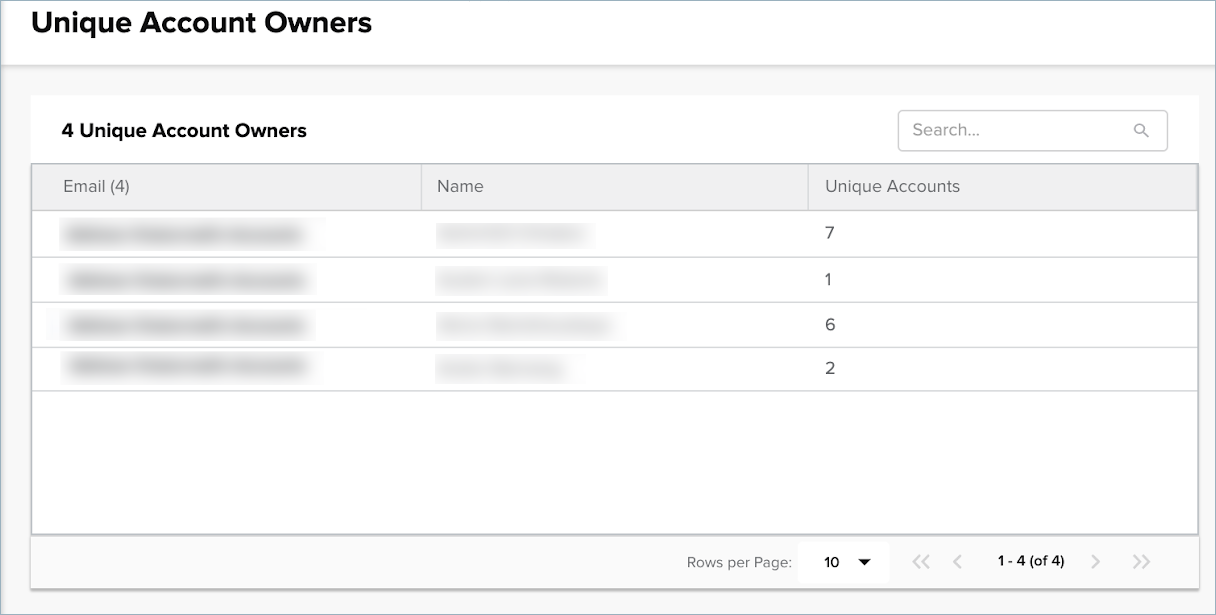Screen dimensions: 1216x615
Task: Click the blurred email in the row with 7 accounts
Action: 185,235
